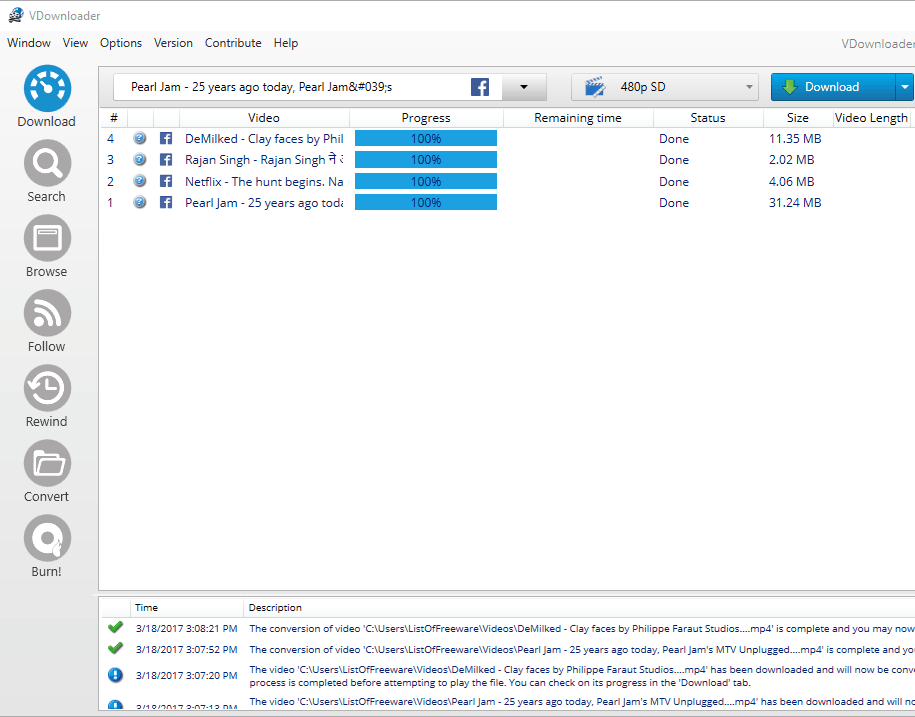This screenshot has width=915, height=717.
Task: Click the 100% progress bar of the DeMilked row
Action: (426, 138)
